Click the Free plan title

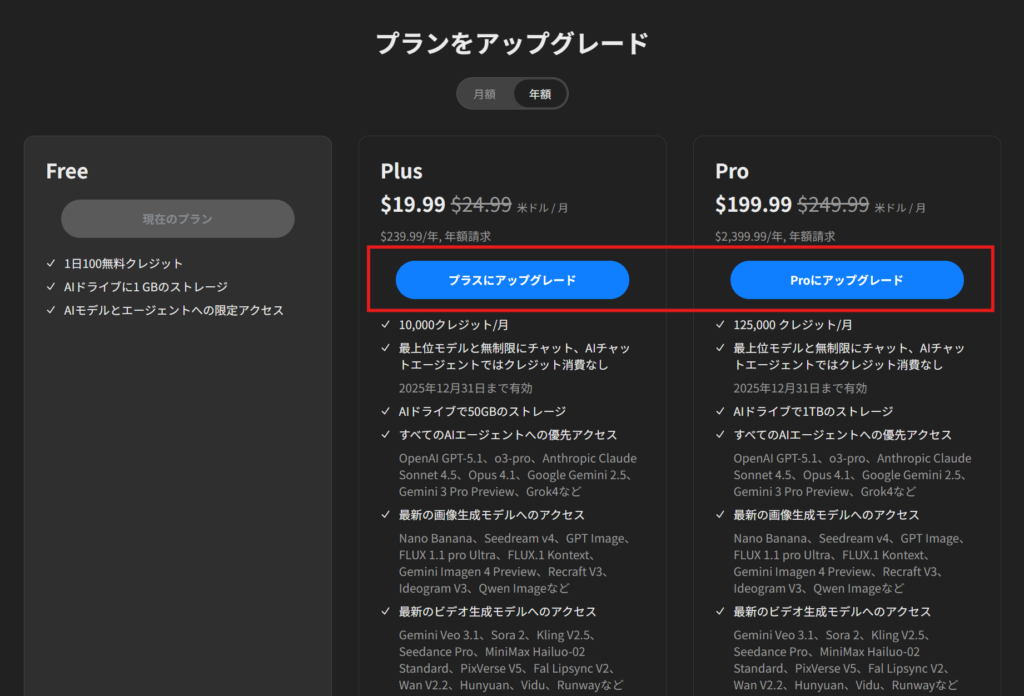pos(67,171)
